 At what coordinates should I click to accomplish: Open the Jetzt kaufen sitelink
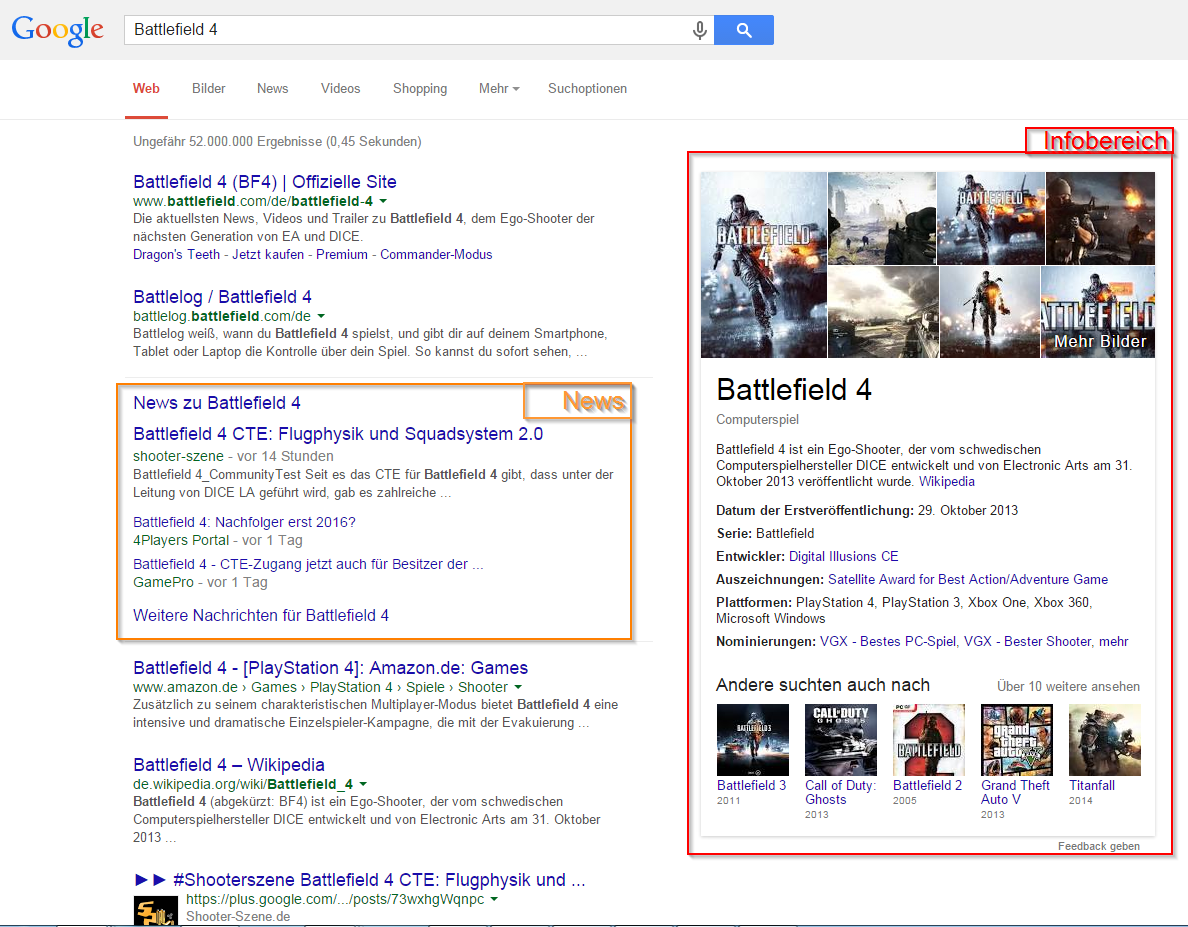click(268, 254)
